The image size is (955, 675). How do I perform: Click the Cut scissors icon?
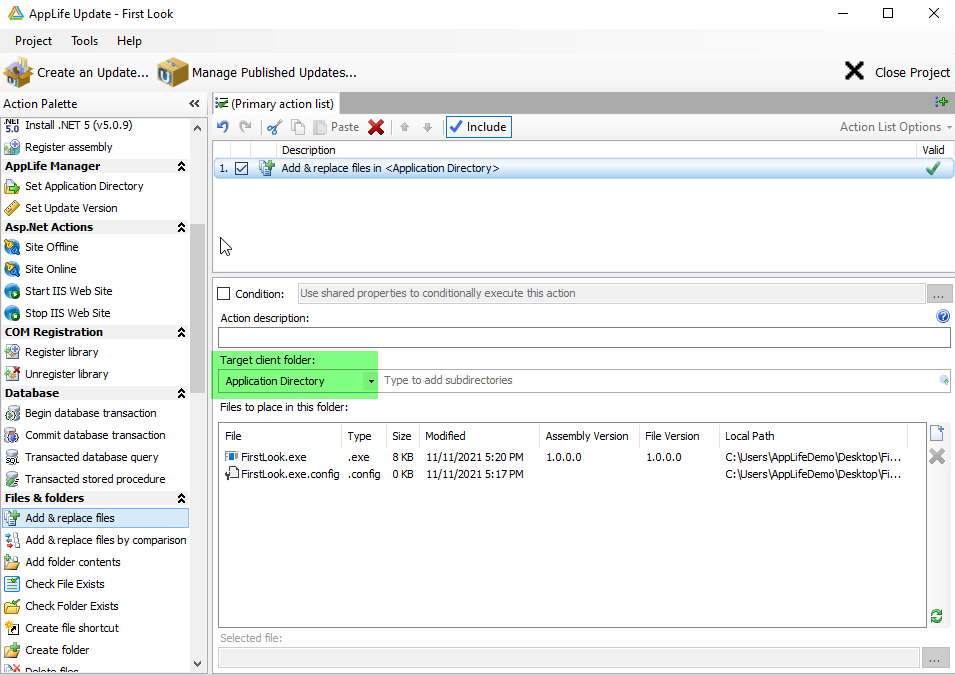tap(275, 127)
